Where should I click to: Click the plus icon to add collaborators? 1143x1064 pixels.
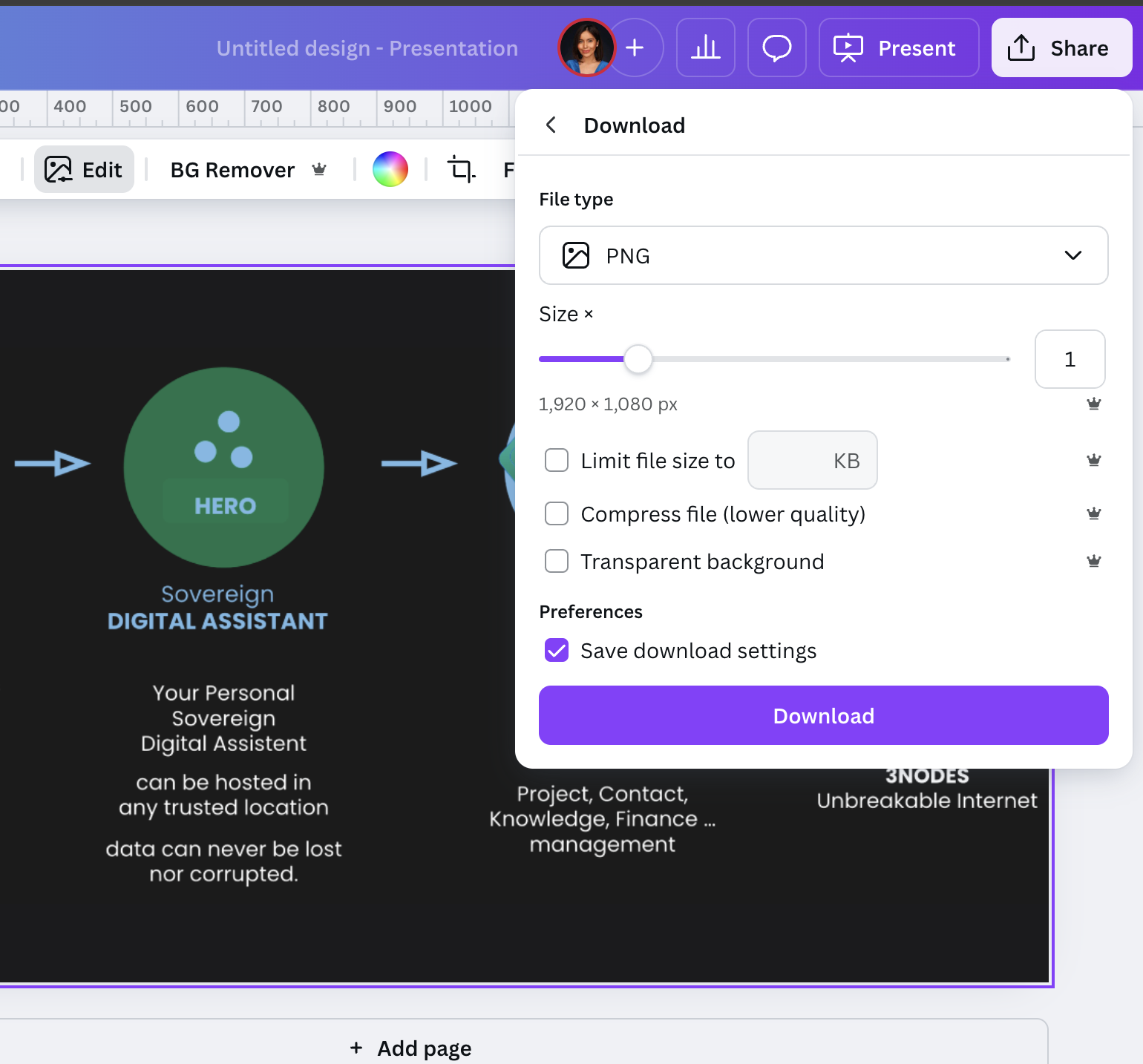point(635,48)
